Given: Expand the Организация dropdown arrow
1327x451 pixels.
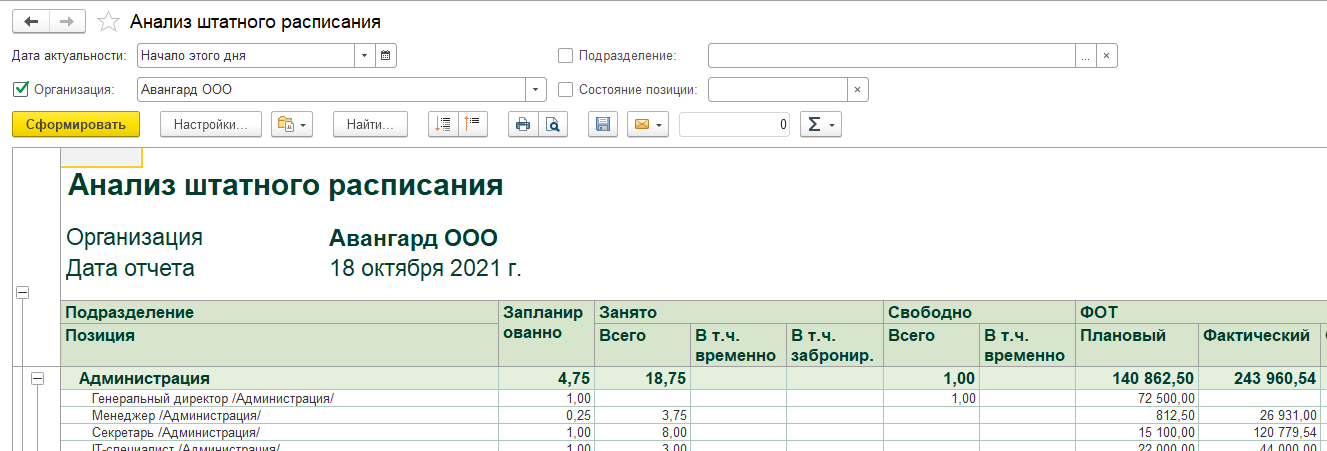Looking at the screenshot, I should [x=537, y=90].
